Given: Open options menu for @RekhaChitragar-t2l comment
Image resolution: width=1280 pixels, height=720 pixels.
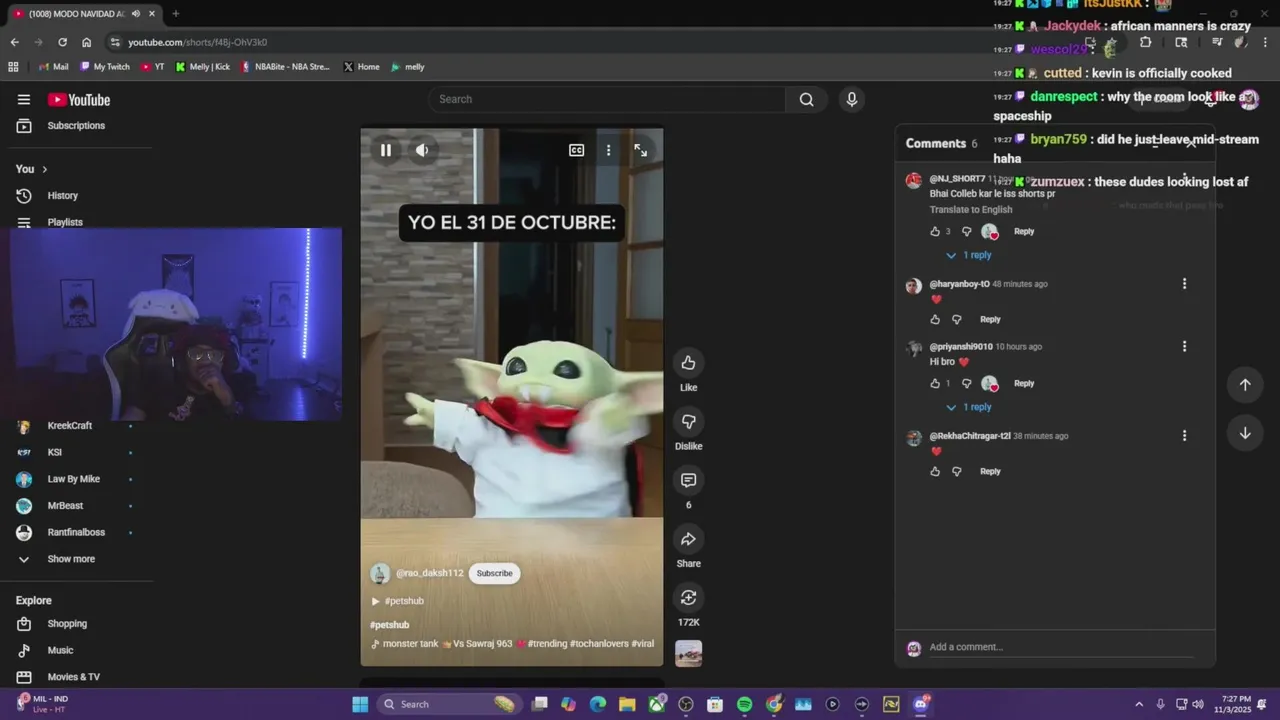Looking at the screenshot, I should click(x=1184, y=436).
